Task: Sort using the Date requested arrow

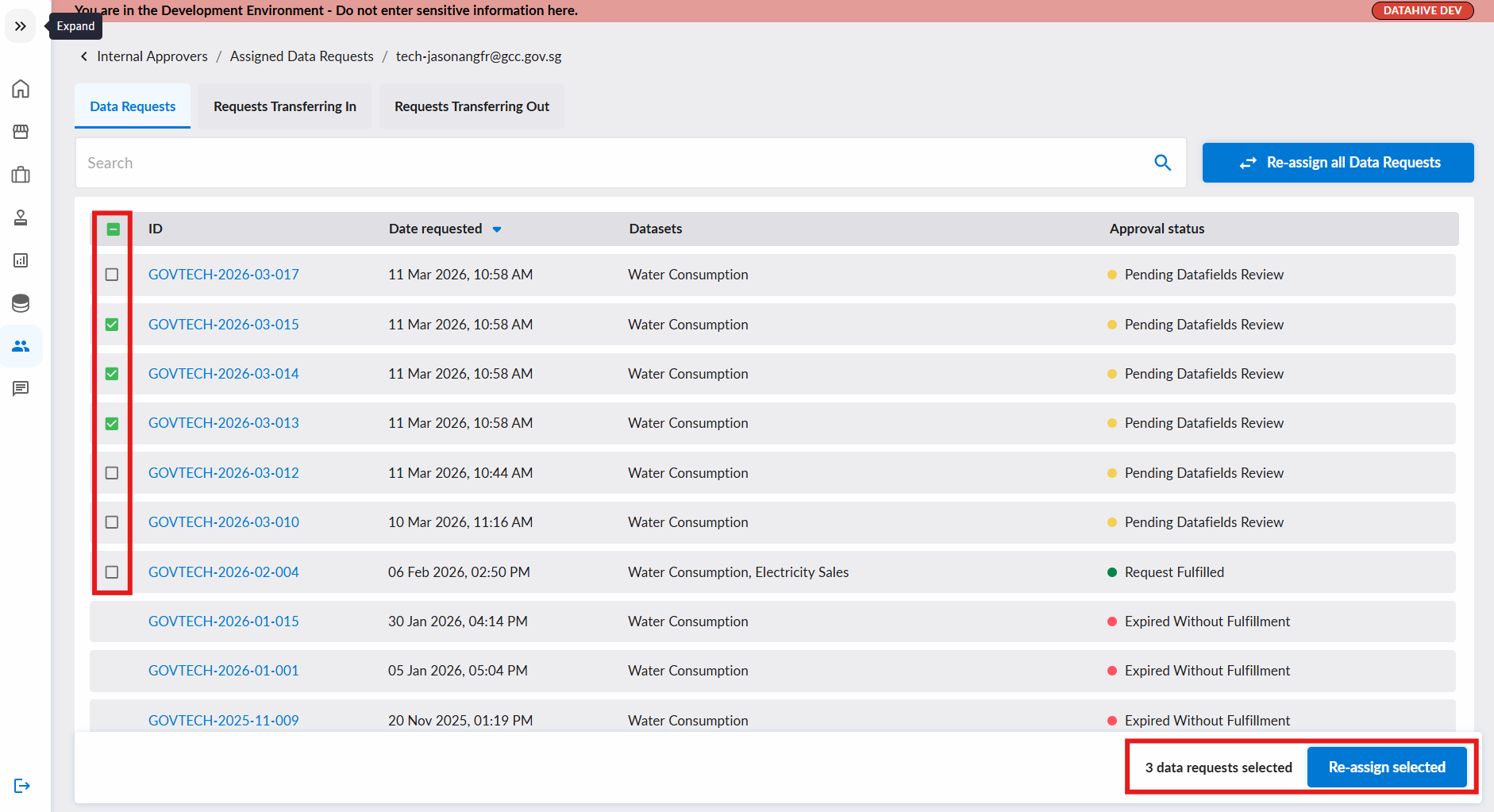Action: coord(497,229)
